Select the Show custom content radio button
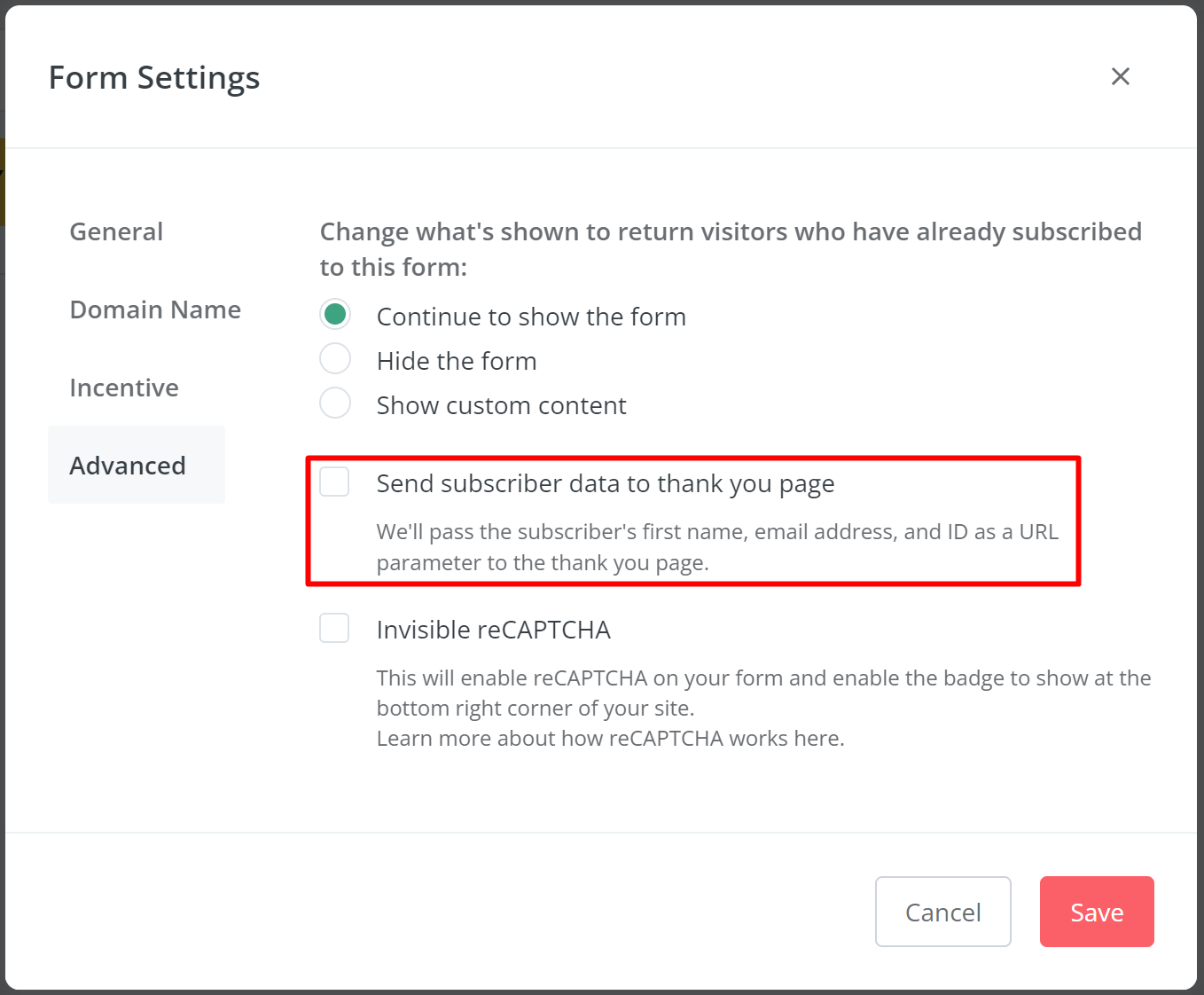The height and width of the screenshot is (995, 1204). click(x=335, y=403)
